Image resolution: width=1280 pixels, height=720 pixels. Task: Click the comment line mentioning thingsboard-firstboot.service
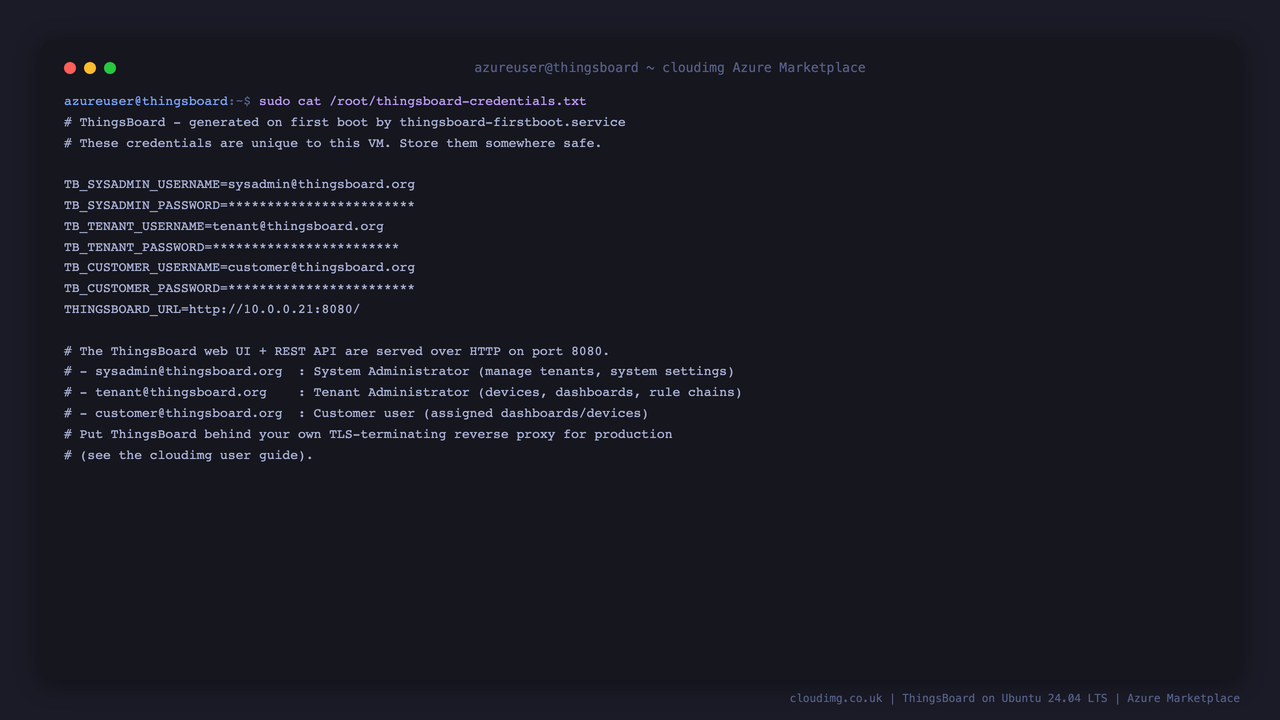click(345, 122)
